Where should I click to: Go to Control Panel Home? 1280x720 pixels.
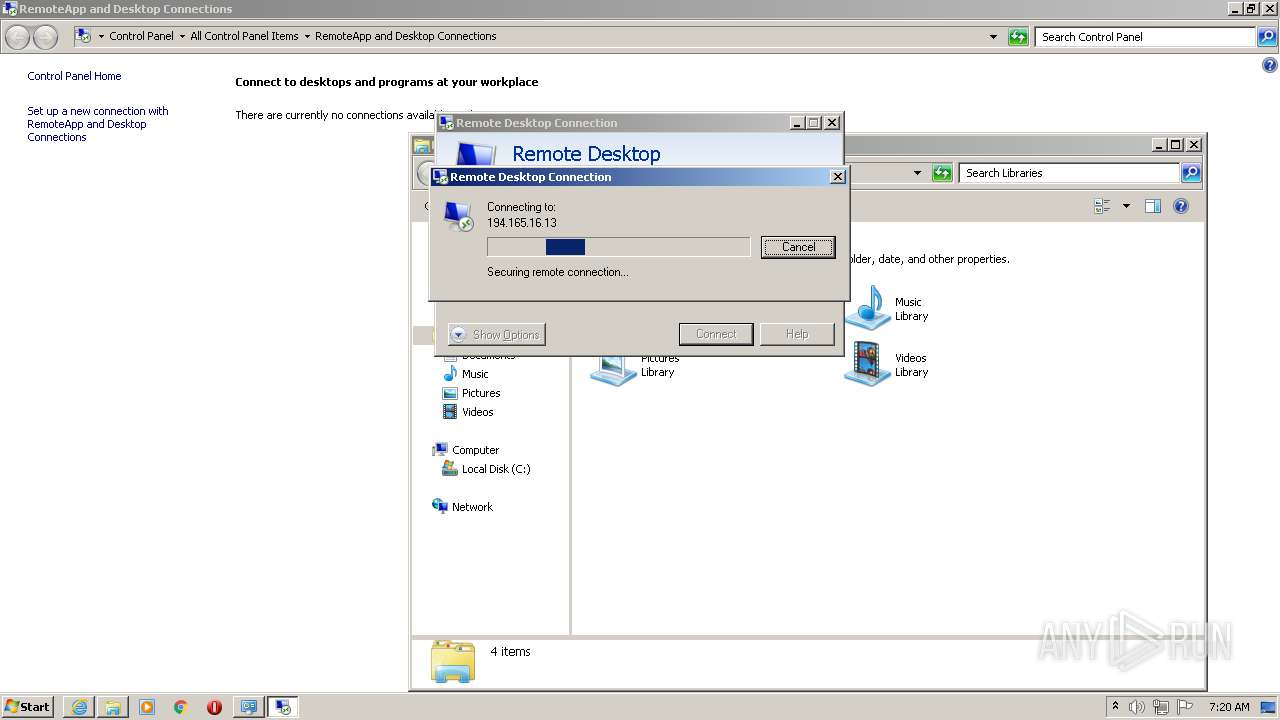coord(74,76)
